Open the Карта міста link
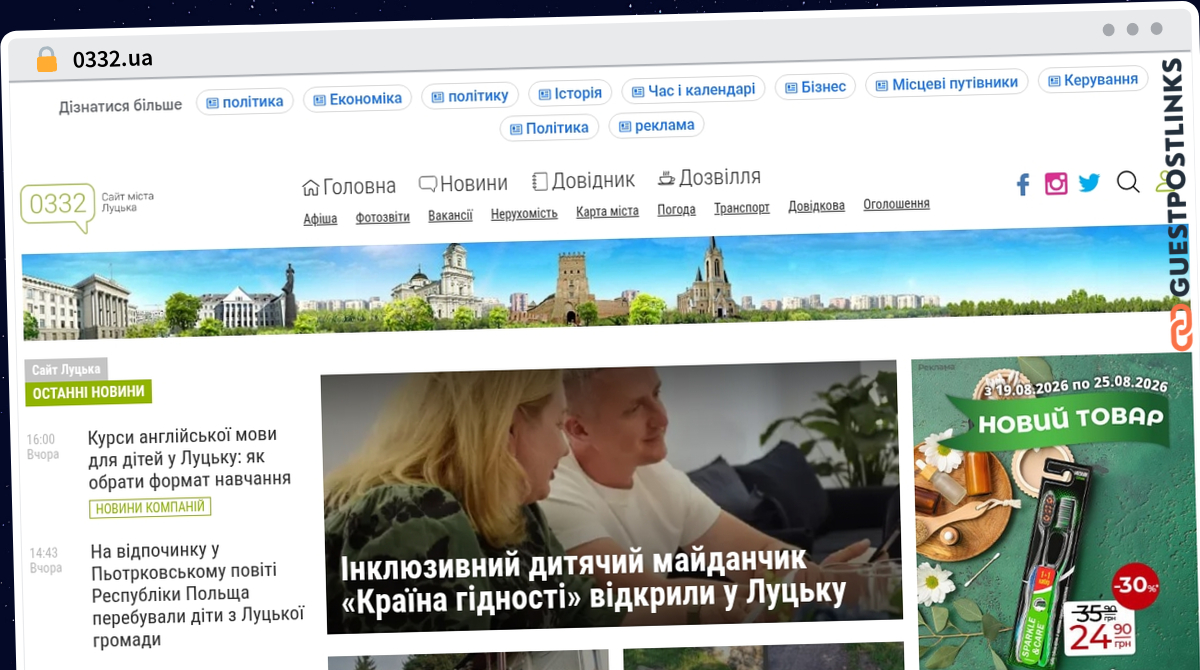Screen dimensions: 1200x670 click(607, 212)
